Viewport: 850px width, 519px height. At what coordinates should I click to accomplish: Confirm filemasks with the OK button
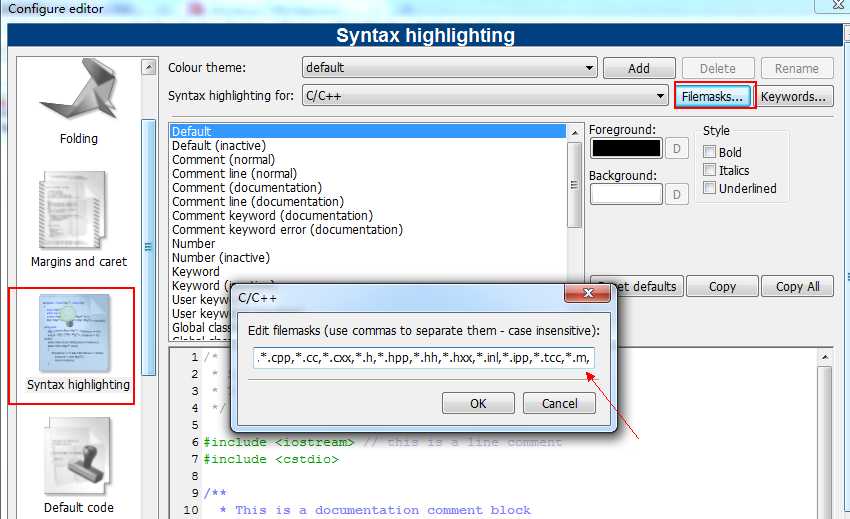(x=478, y=403)
